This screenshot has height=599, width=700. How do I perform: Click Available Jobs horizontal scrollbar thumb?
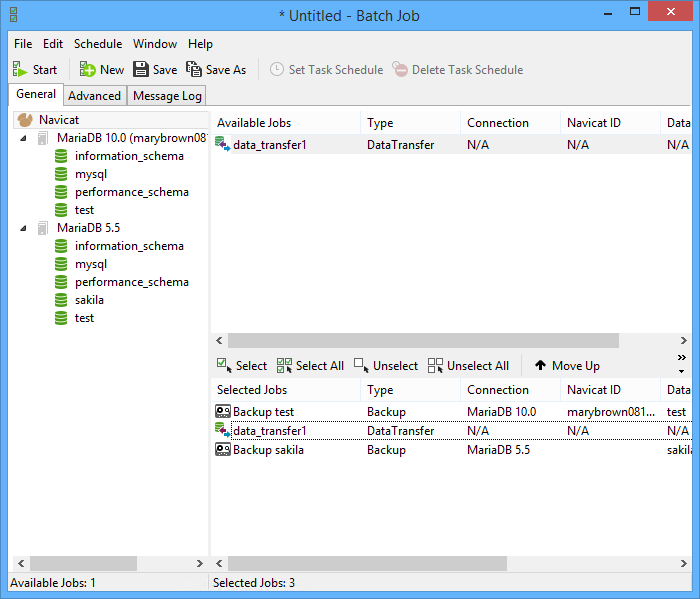pos(423,341)
